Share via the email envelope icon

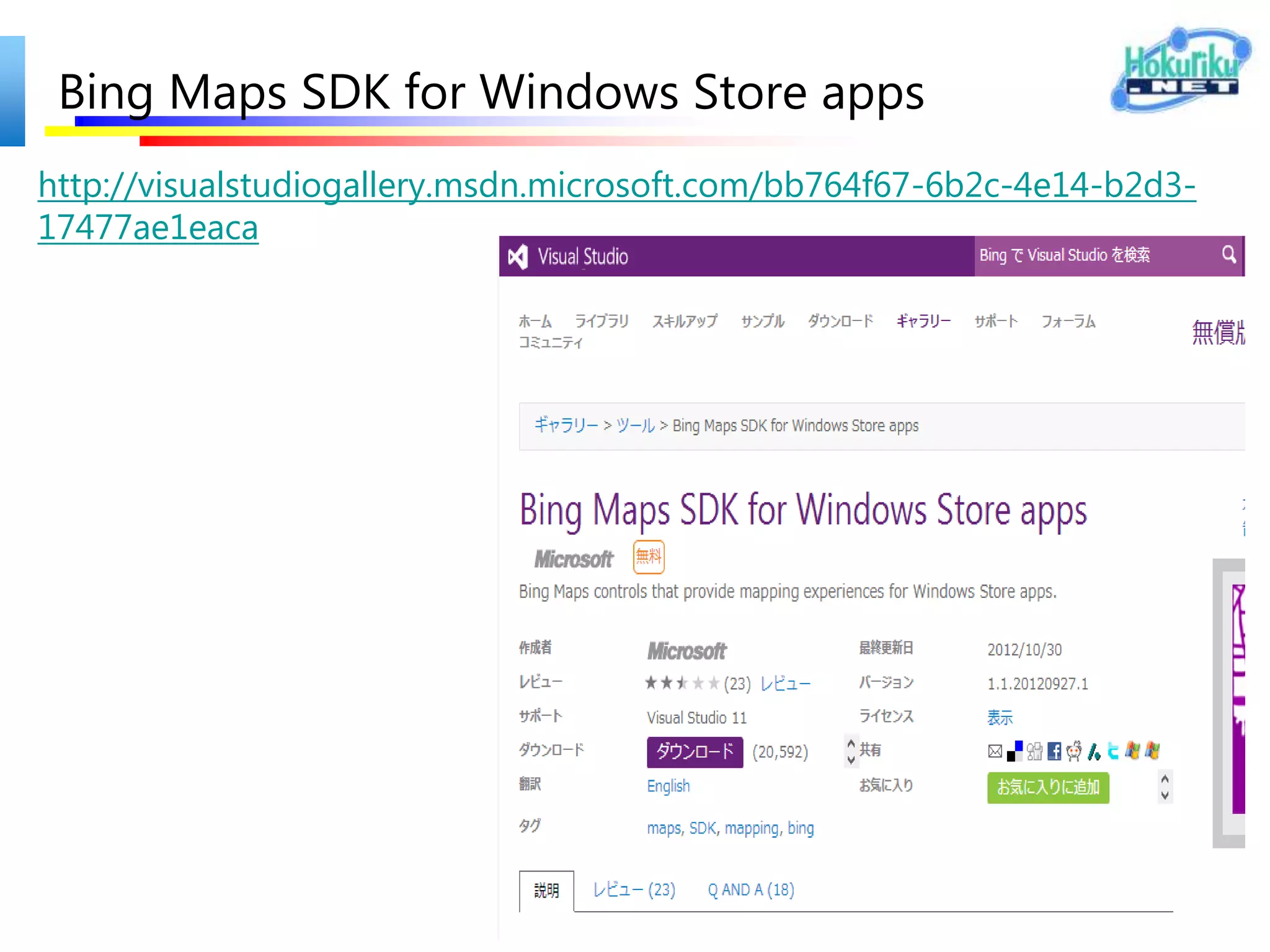click(995, 751)
